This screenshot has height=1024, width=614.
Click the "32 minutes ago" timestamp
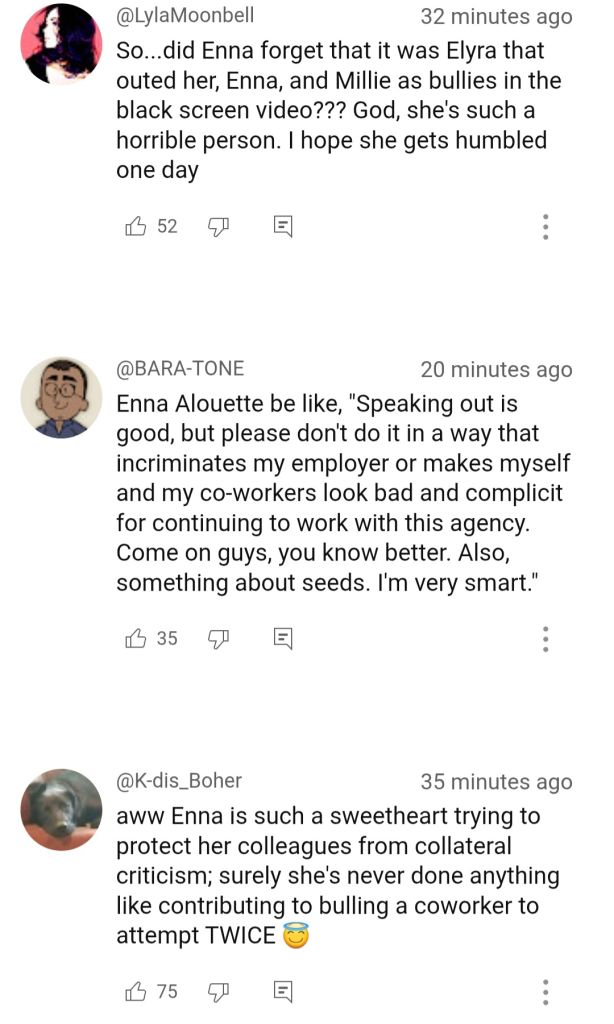[x=496, y=17]
